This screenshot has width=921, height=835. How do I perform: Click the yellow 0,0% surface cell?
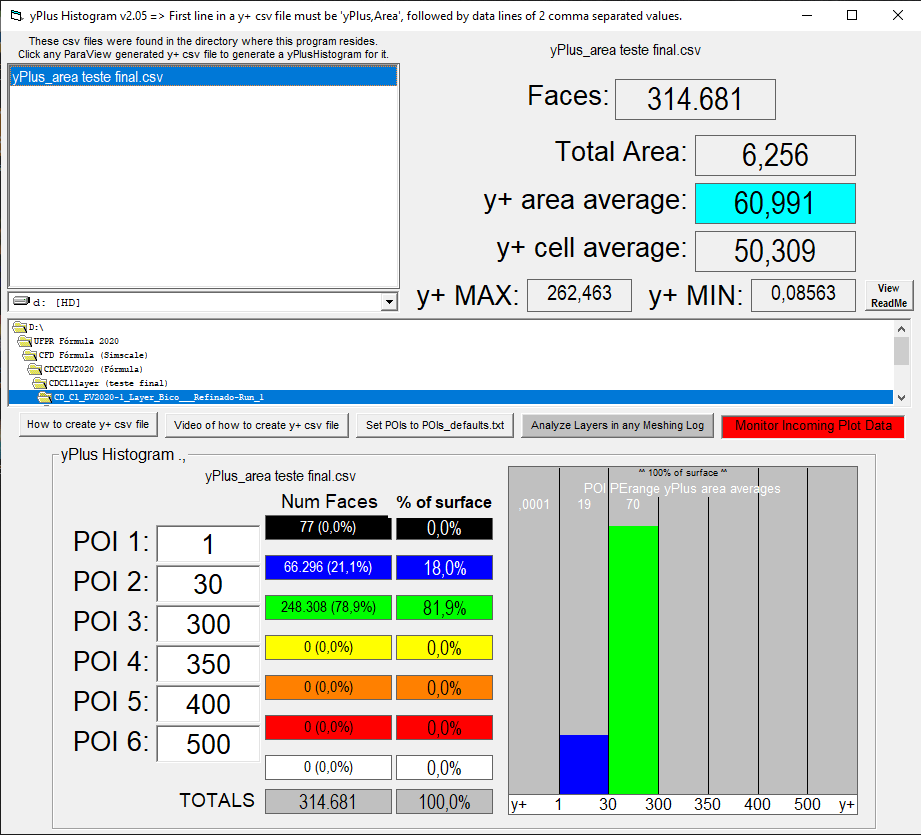click(x=444, y=647)
